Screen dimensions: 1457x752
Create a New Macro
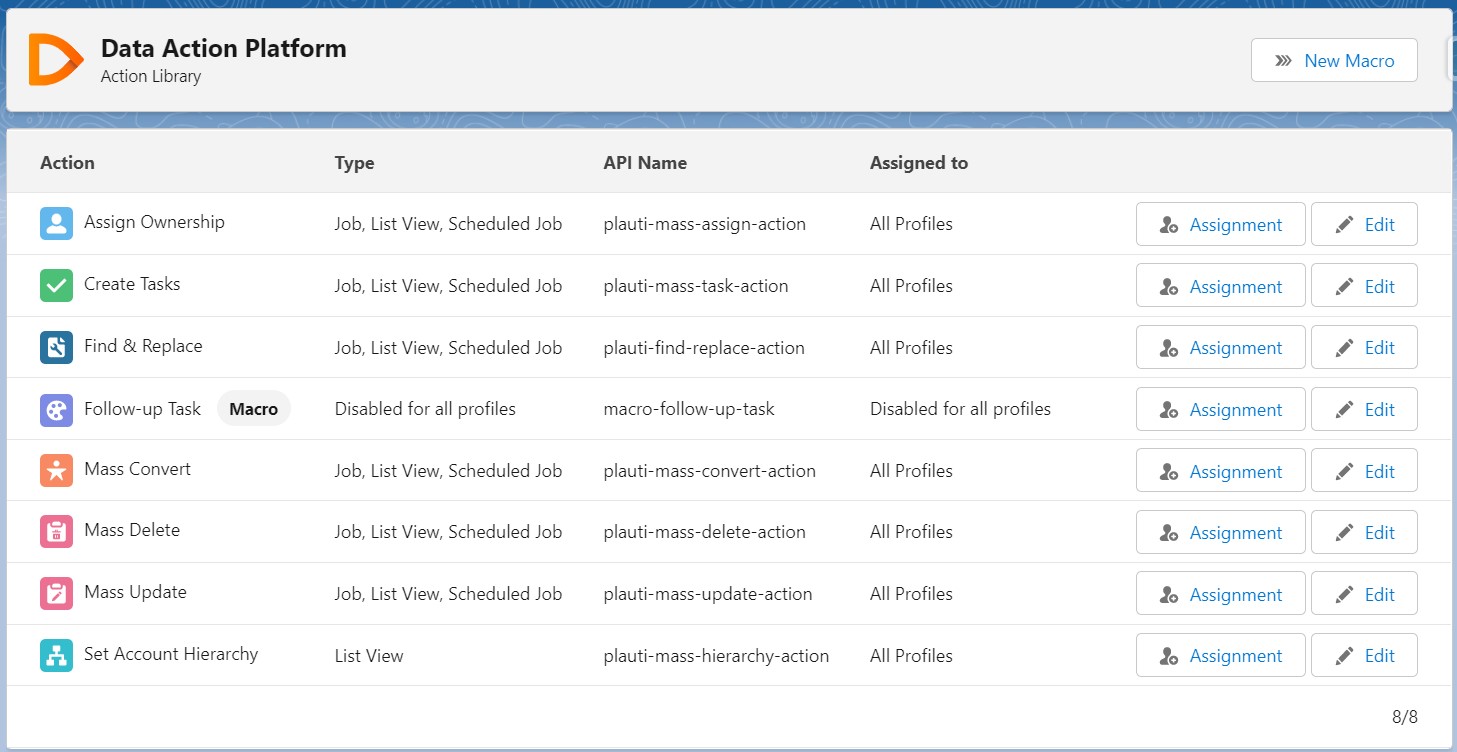click(x=1334, y=61)
